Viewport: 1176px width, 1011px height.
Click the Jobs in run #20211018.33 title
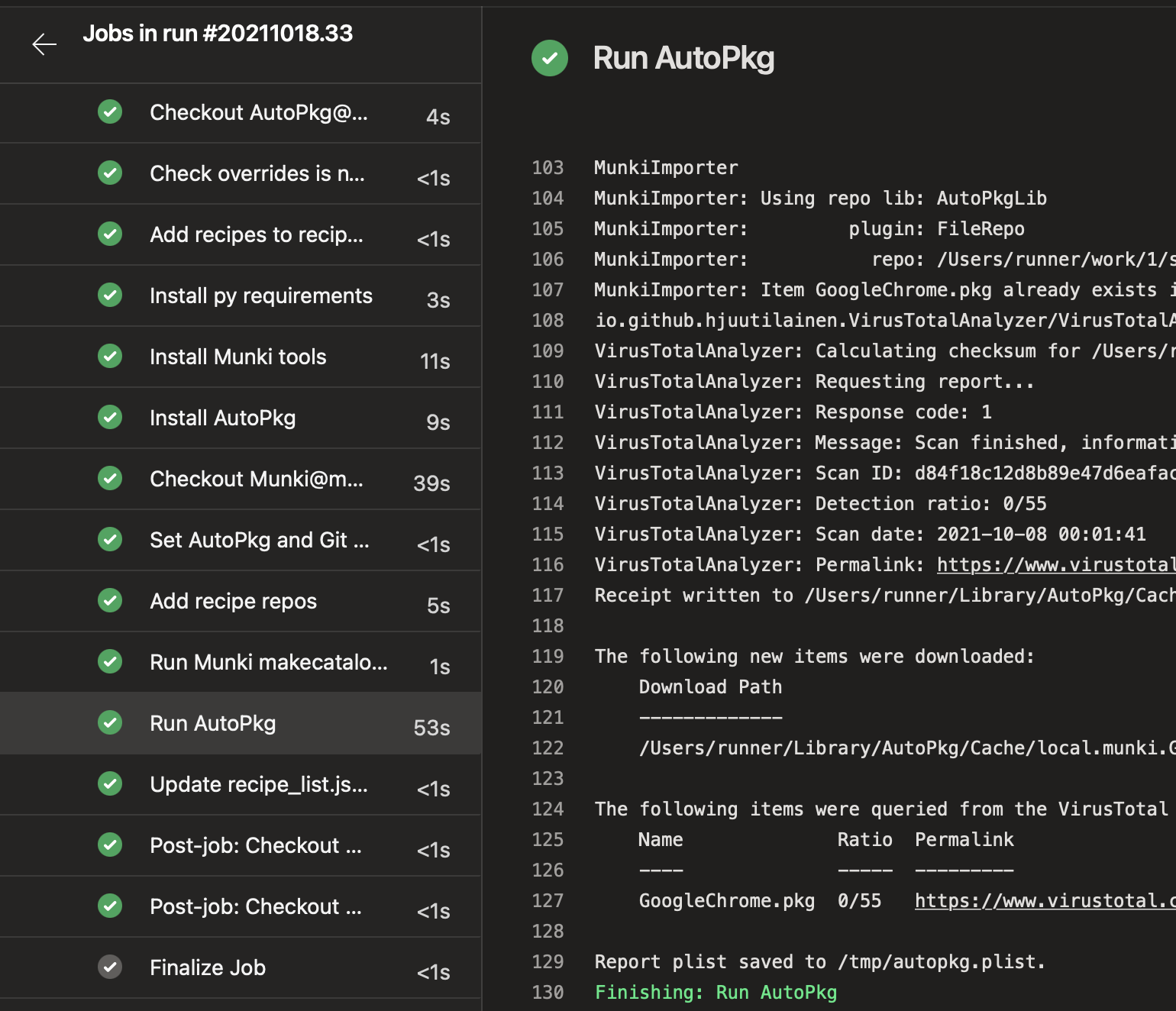[218, 34]
